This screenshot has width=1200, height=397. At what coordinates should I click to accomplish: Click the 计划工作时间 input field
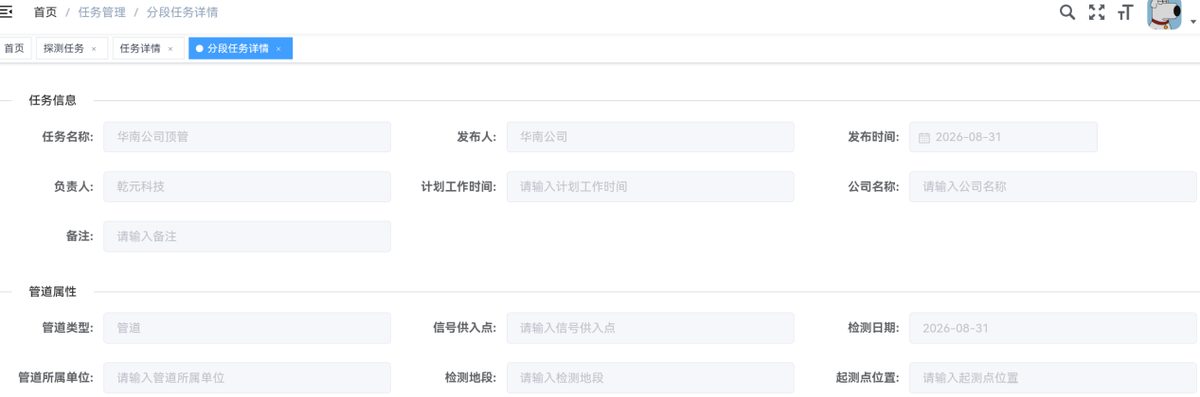pyautogui.click(x=650, y=186)
